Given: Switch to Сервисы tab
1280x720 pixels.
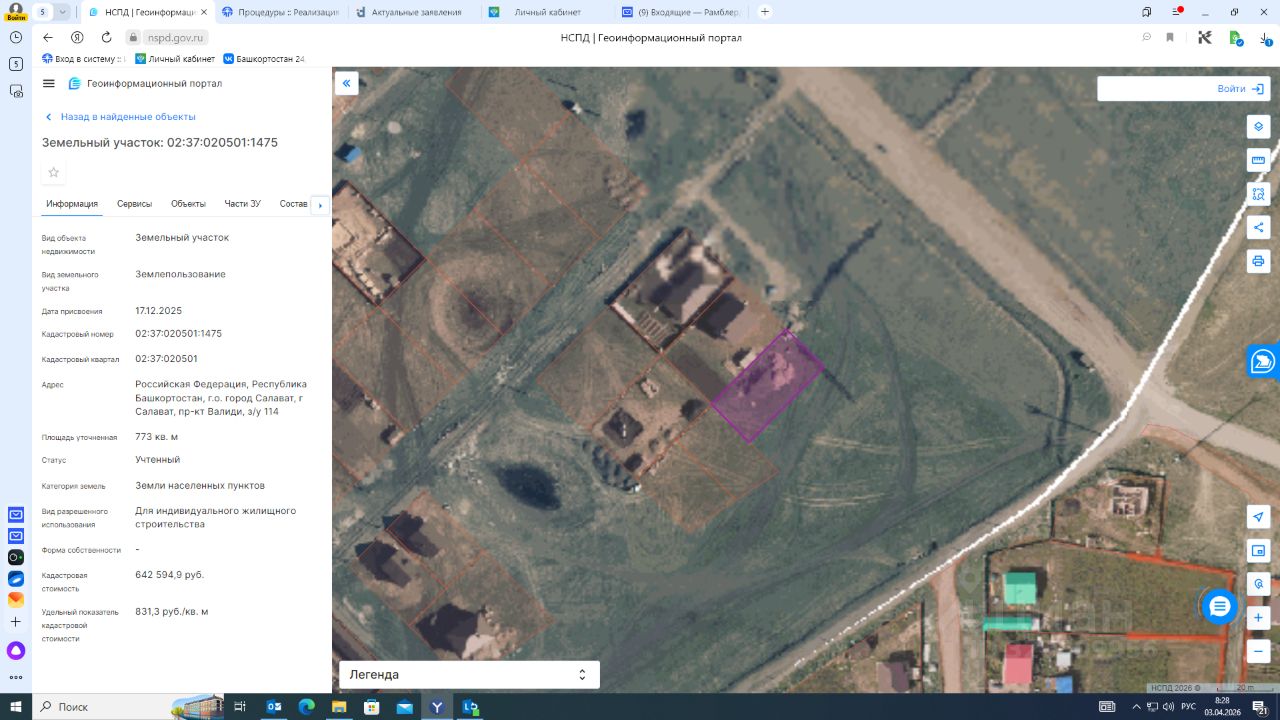Looking at the screenshot, I should pyautogui.click(x=134, y=204).
